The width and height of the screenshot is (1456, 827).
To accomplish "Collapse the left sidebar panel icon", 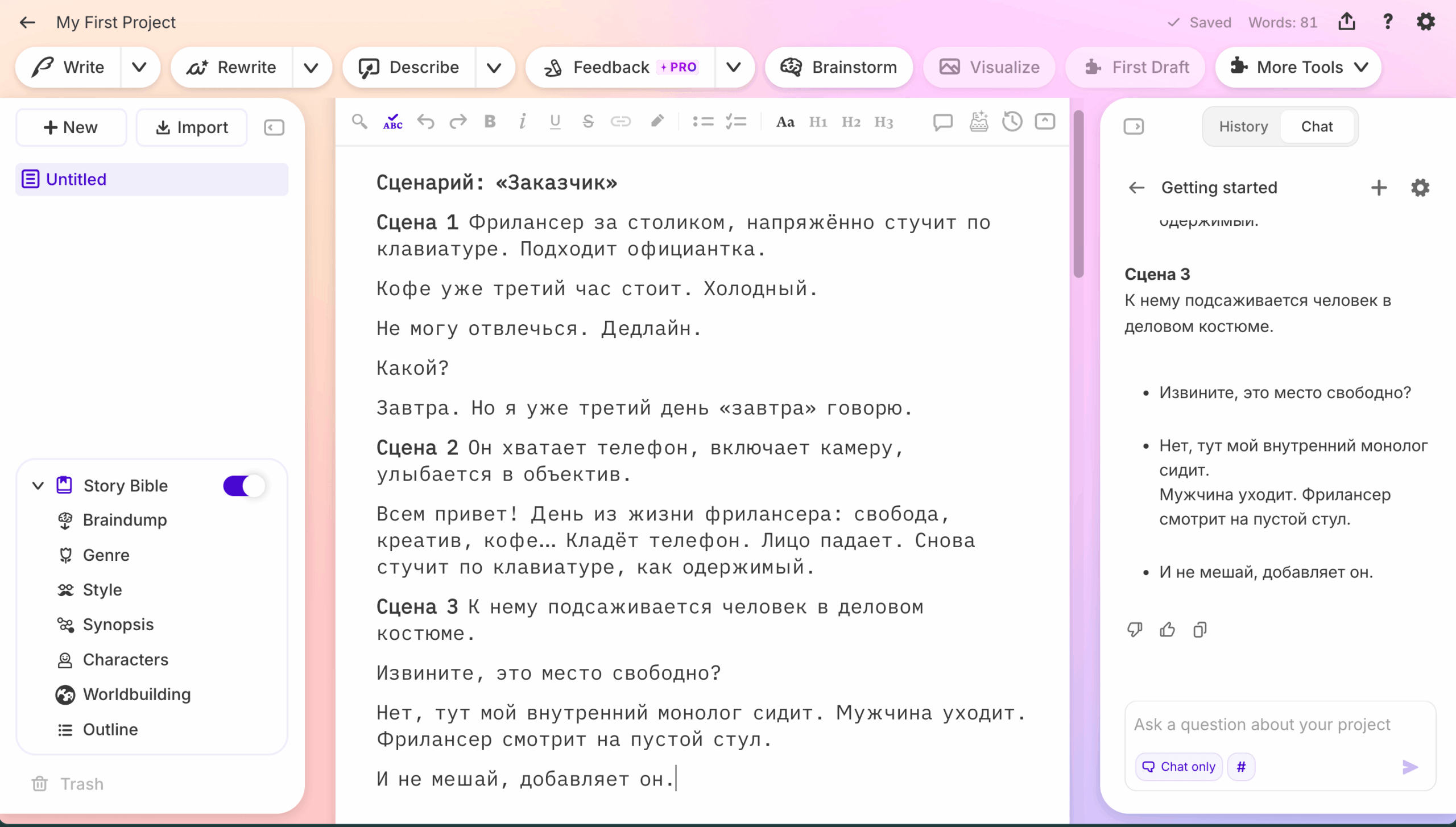I will (274, 127).
